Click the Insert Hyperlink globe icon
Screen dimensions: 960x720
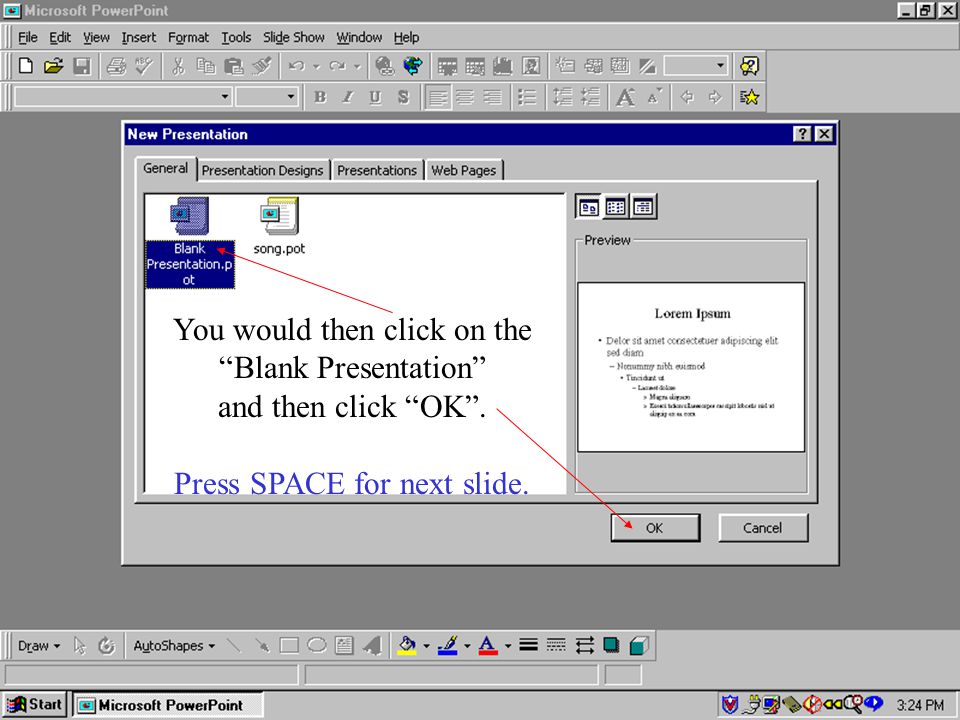pos(384,66)
